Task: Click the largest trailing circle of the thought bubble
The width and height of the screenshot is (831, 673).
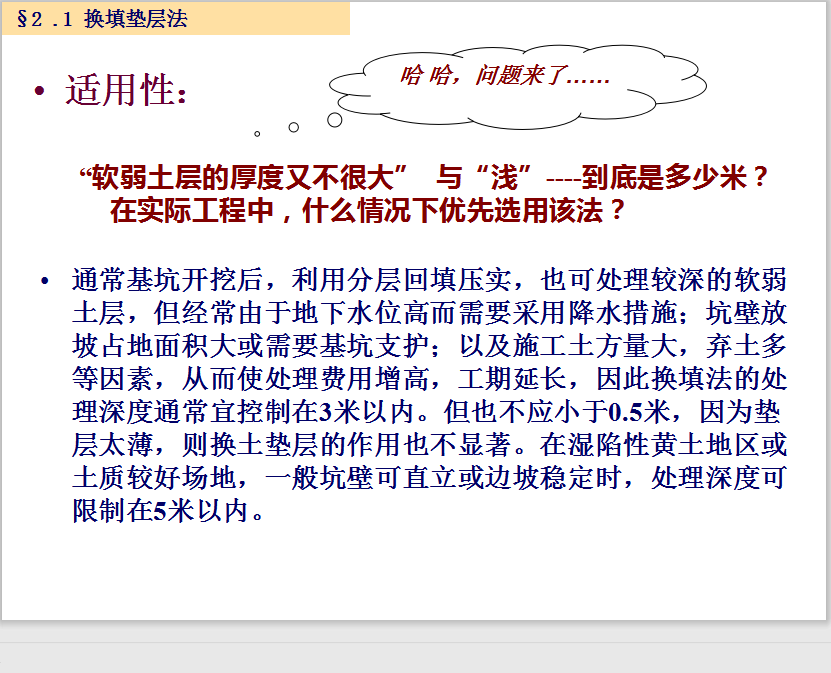Action: pos(334,119)
